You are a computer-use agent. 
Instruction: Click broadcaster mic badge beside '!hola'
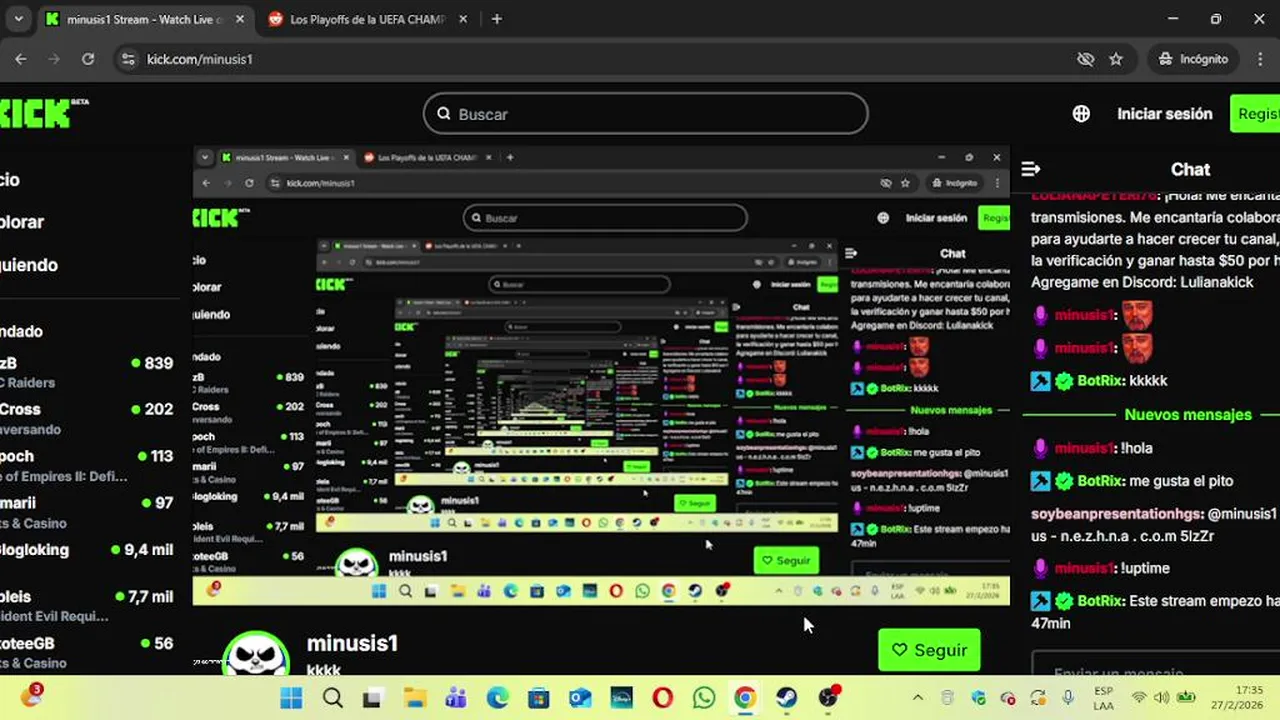pos(1040,448)
